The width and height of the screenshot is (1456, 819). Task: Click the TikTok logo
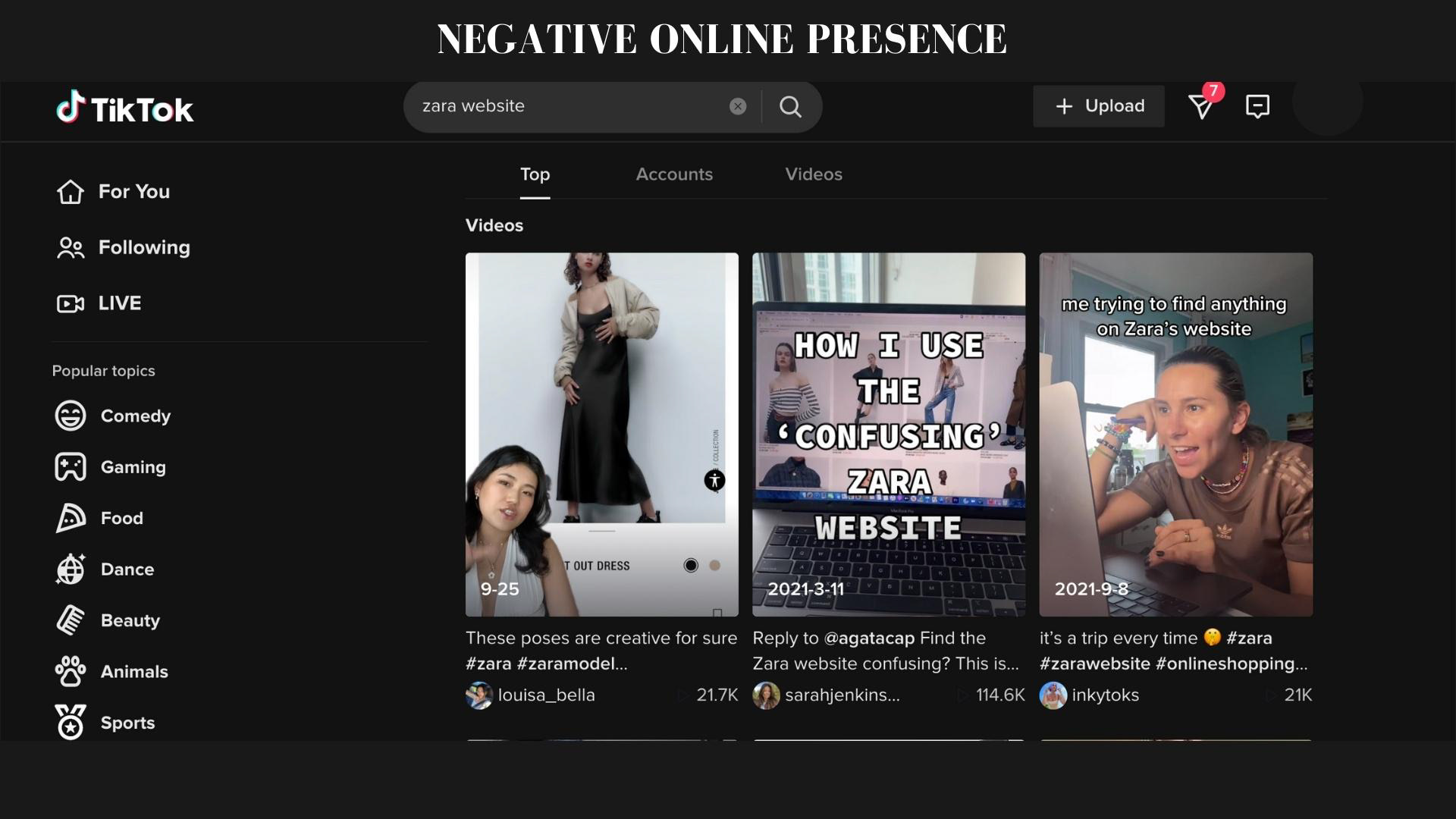(x=125, y=108)
